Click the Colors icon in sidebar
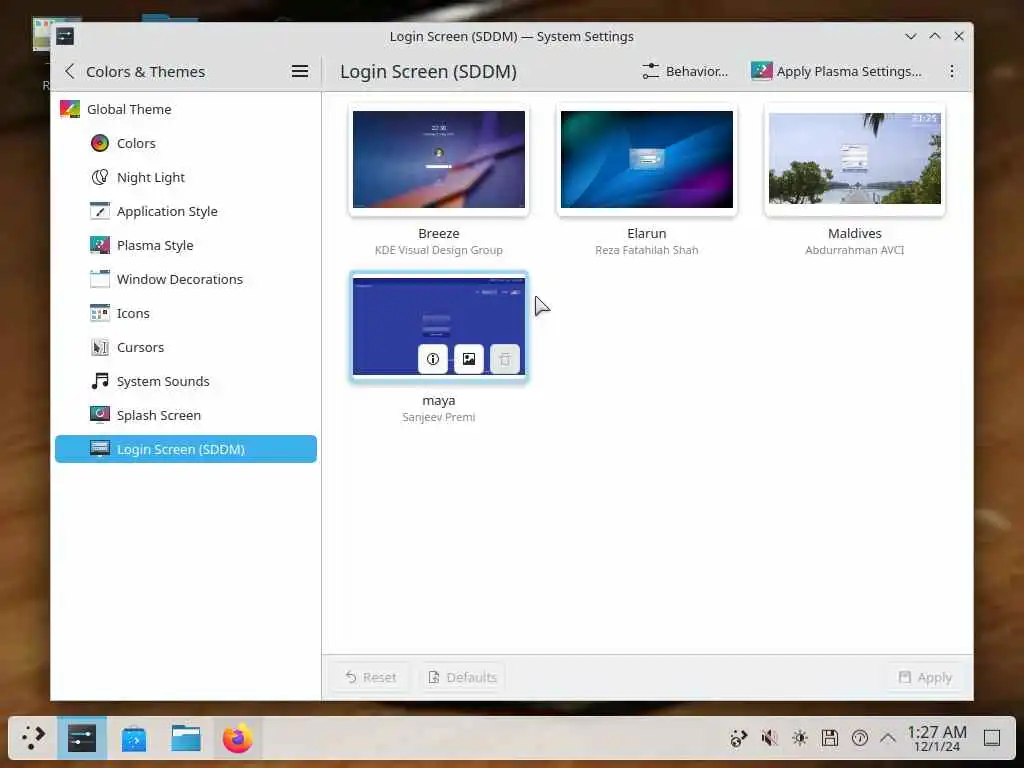Image resolution: width=1024 pixels, height=768 pixels. pos(100,143)
